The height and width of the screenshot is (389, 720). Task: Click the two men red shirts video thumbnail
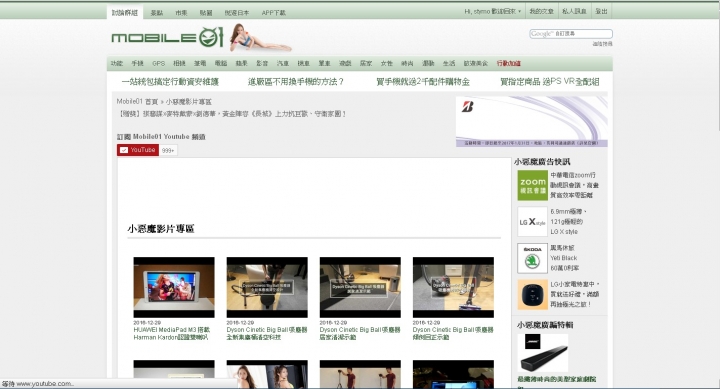coord(360,374)
